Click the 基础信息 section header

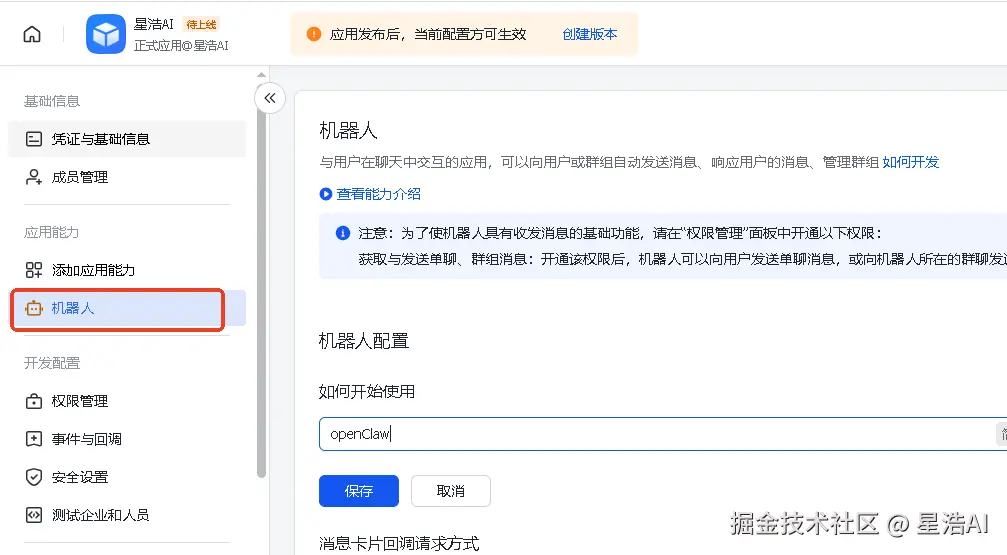51,101
